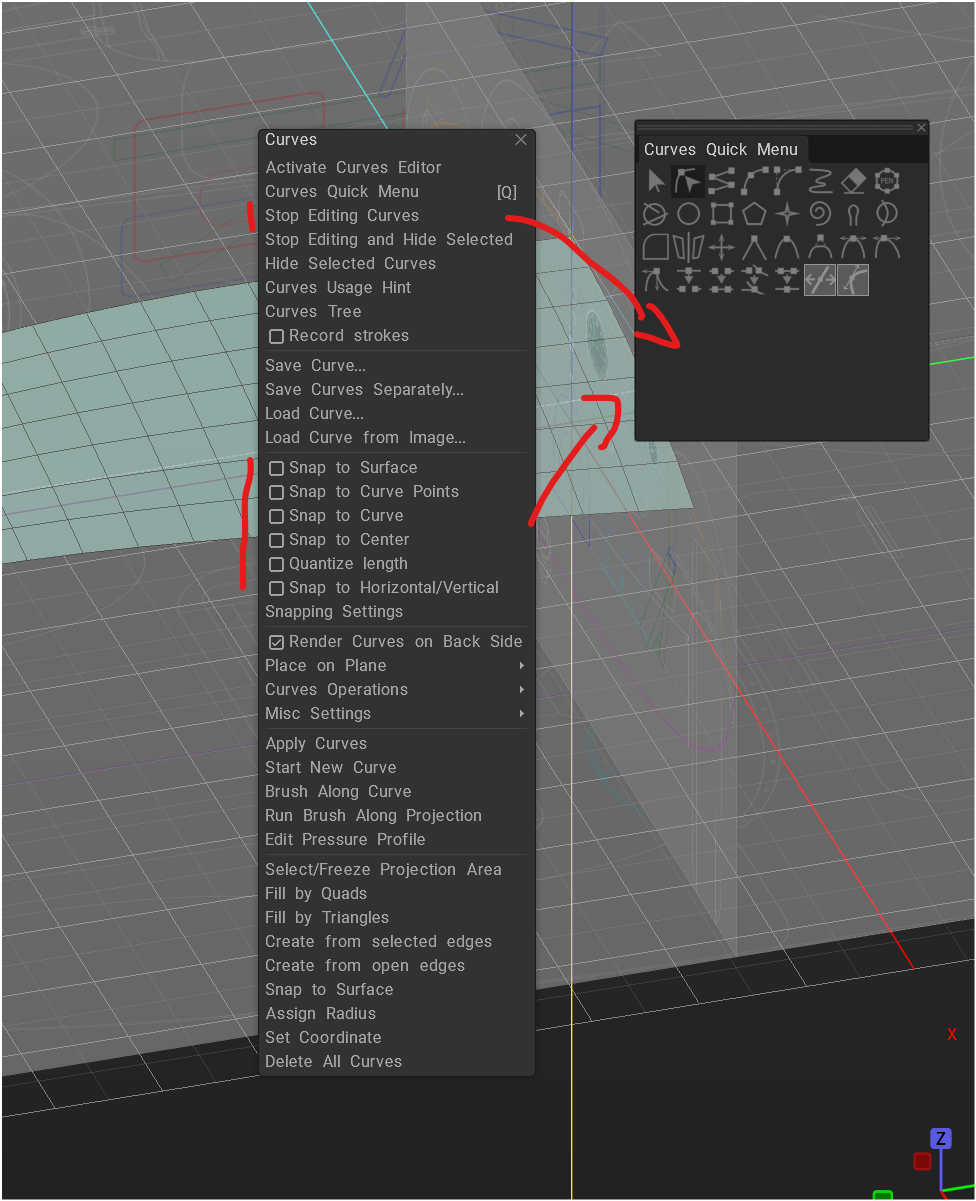976x1201 pixels.
Task: Enable the Snap to Surface checkbox
Action: (277, 468)
